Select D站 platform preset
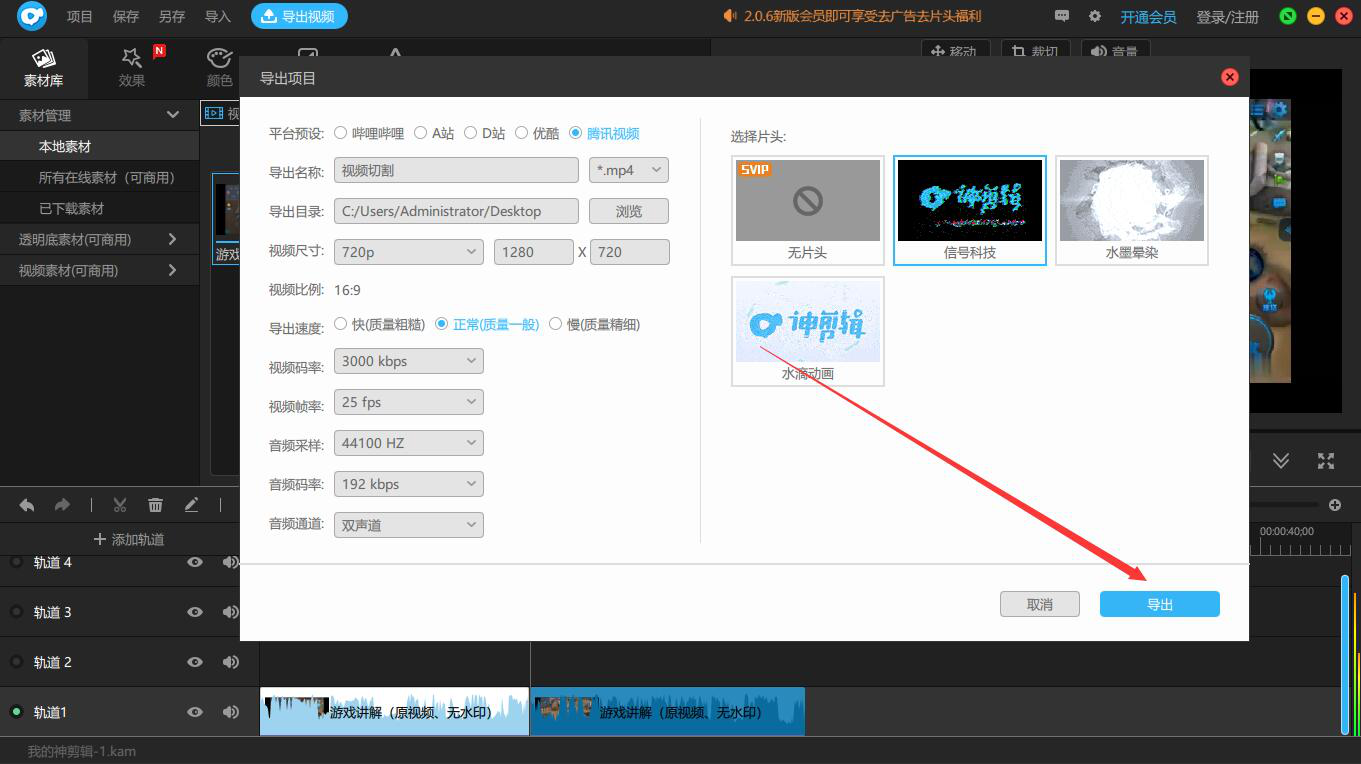 click(x=485, y=133)
